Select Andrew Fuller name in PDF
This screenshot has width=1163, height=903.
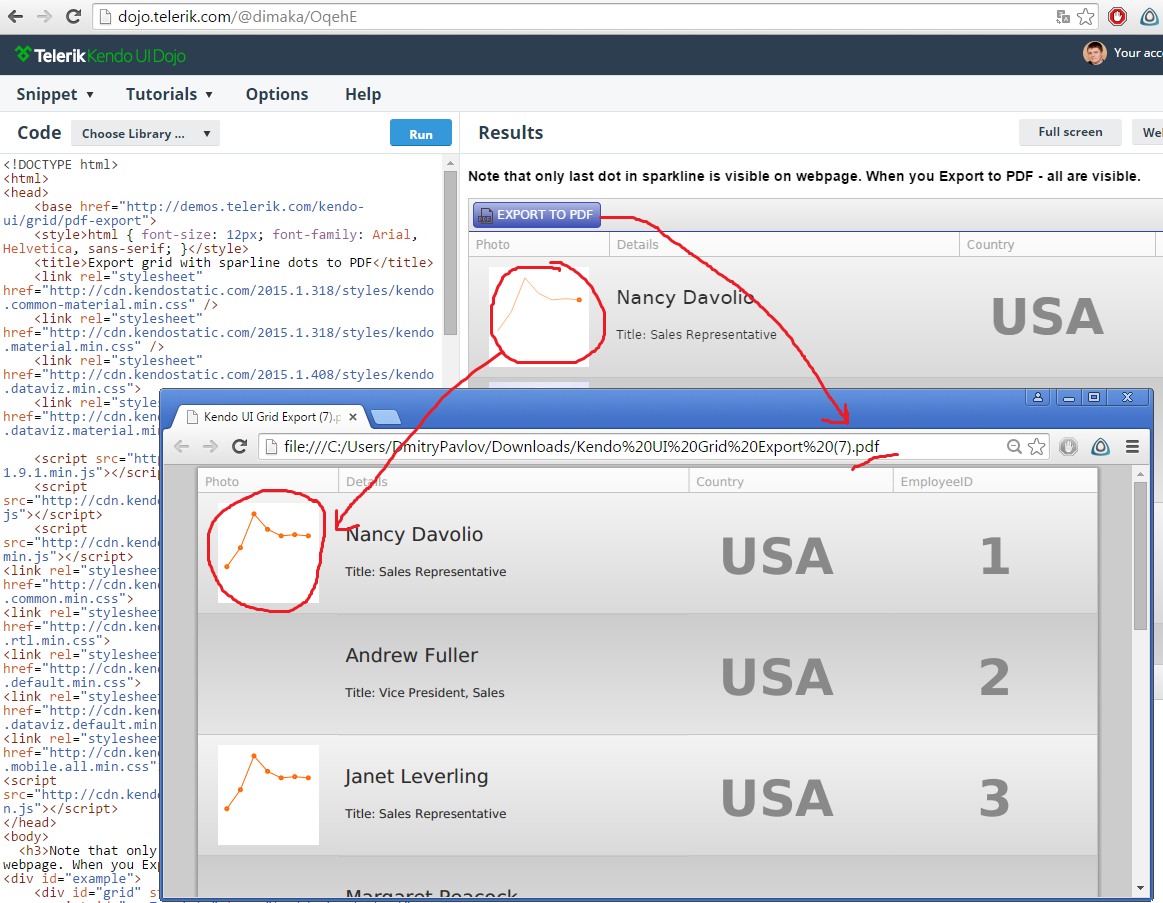412,655
